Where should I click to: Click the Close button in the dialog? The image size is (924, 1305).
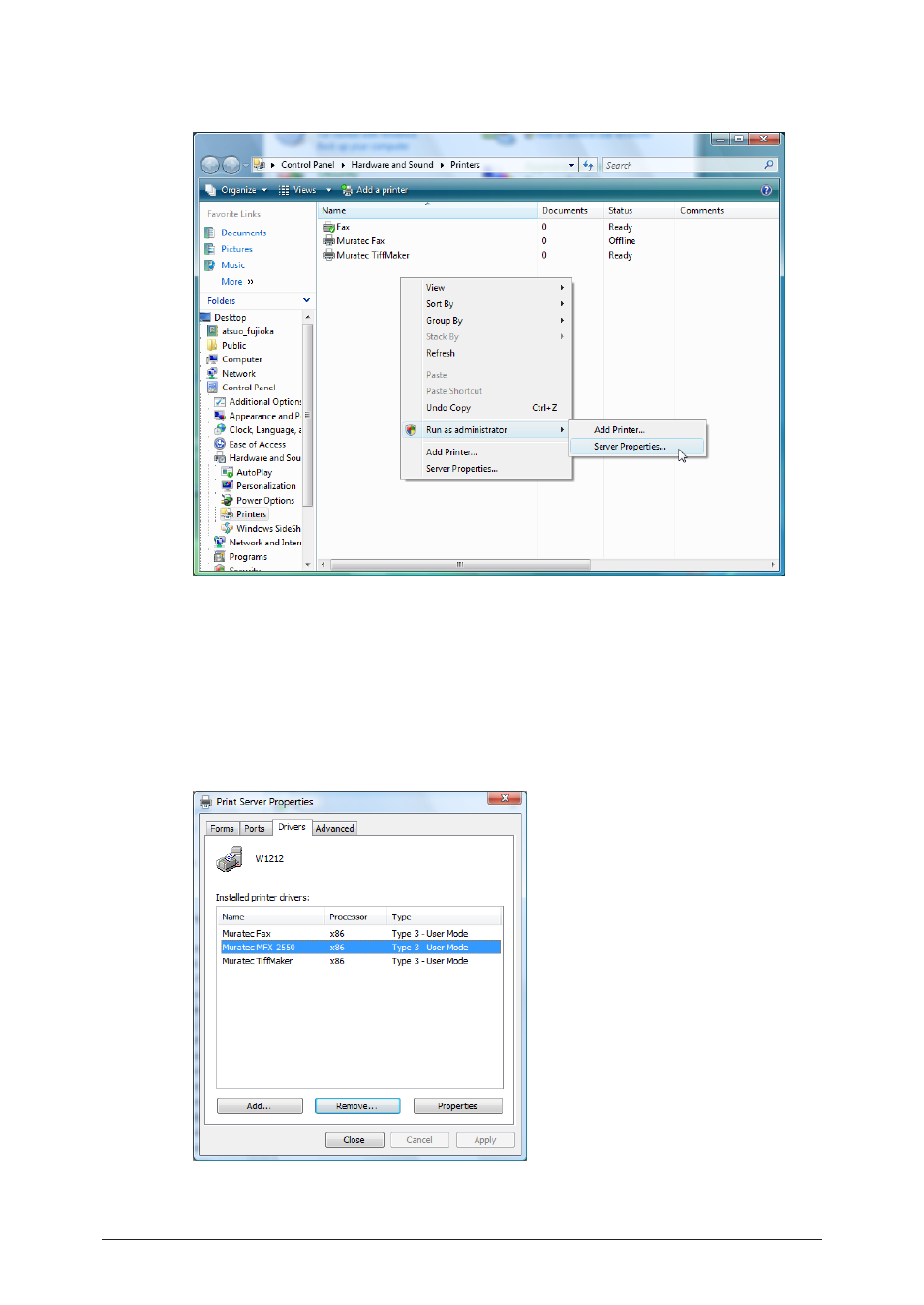(354, 1140)
